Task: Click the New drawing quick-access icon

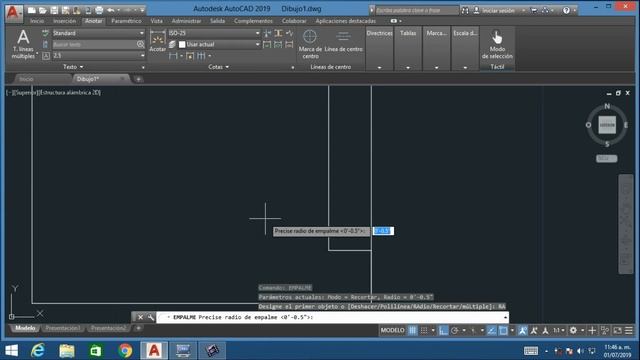Action: (31, 10)
